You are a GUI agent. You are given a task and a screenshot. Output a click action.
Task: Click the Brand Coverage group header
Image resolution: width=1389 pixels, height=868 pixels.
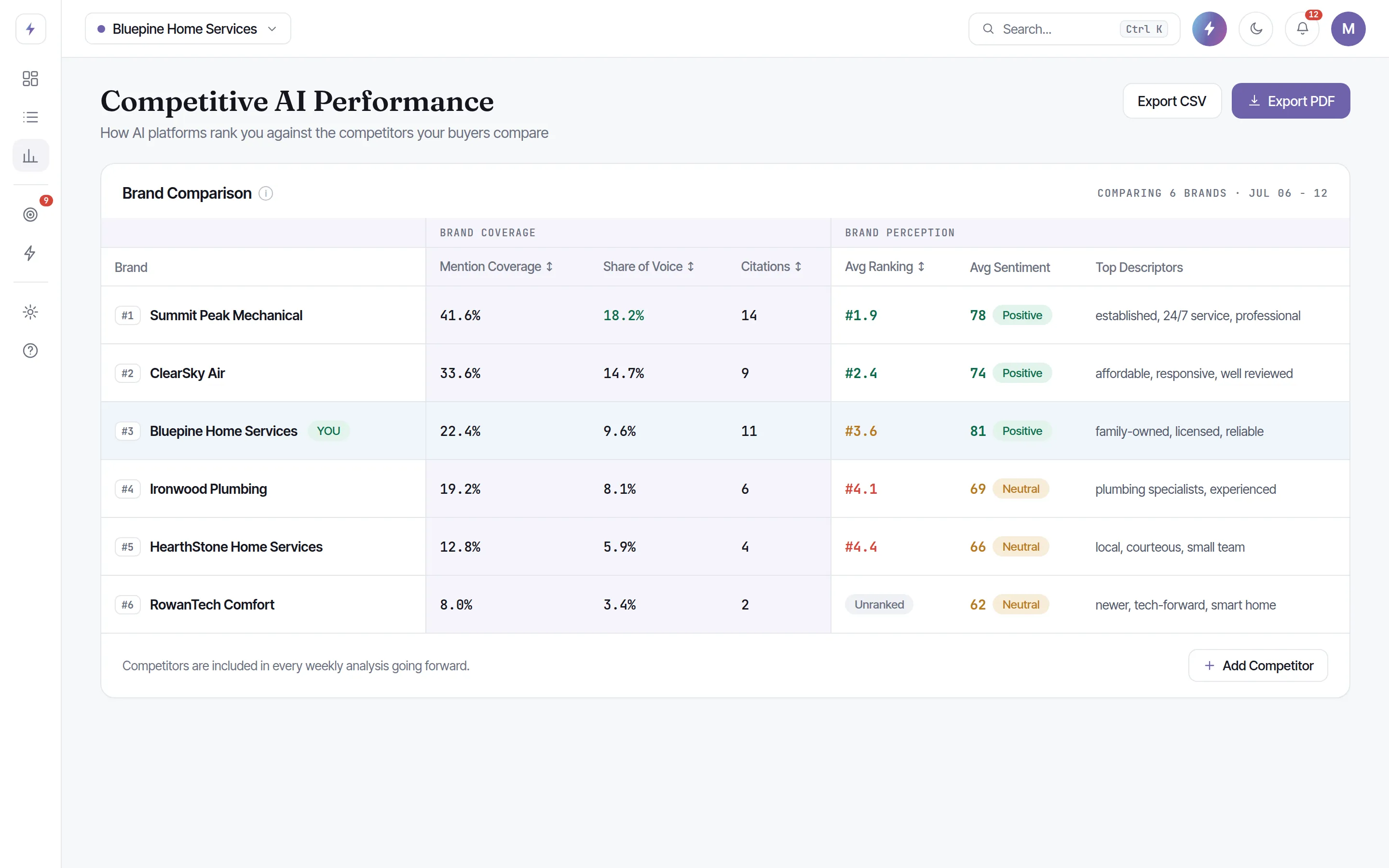(x=487, y=232)
